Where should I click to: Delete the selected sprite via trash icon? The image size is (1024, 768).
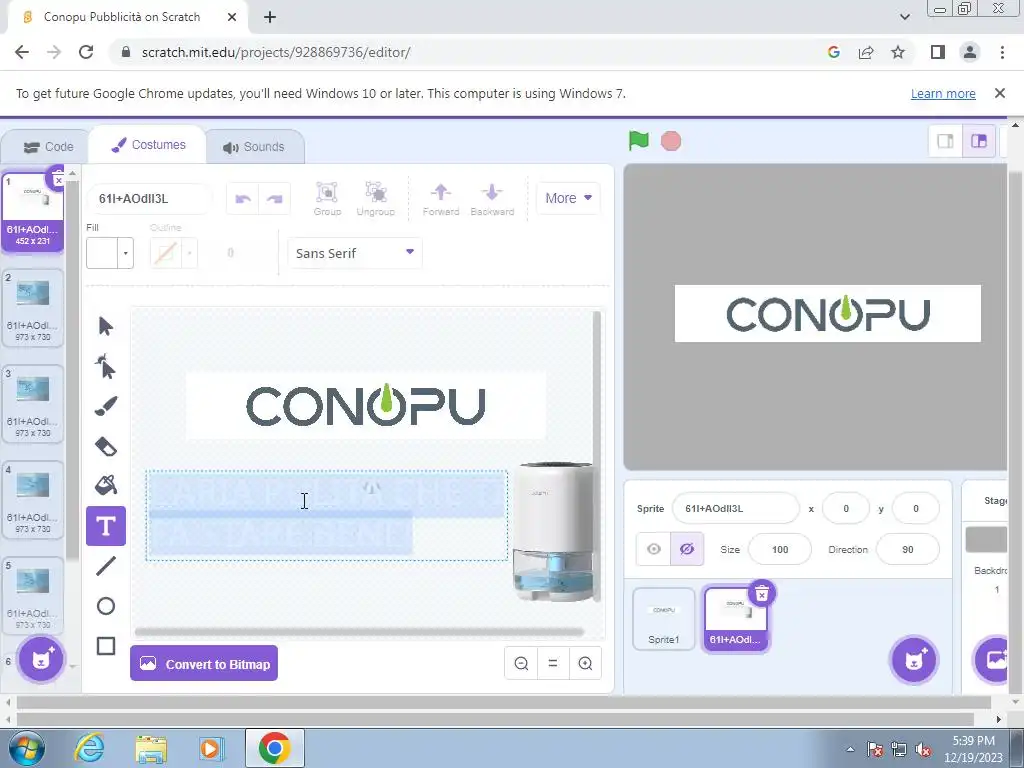click(x=761, y=594)
